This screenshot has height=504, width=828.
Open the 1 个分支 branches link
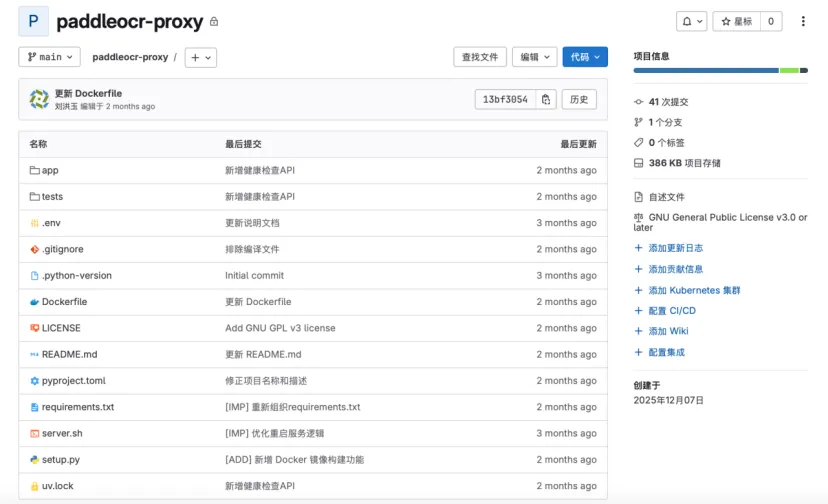click(665, 123)
